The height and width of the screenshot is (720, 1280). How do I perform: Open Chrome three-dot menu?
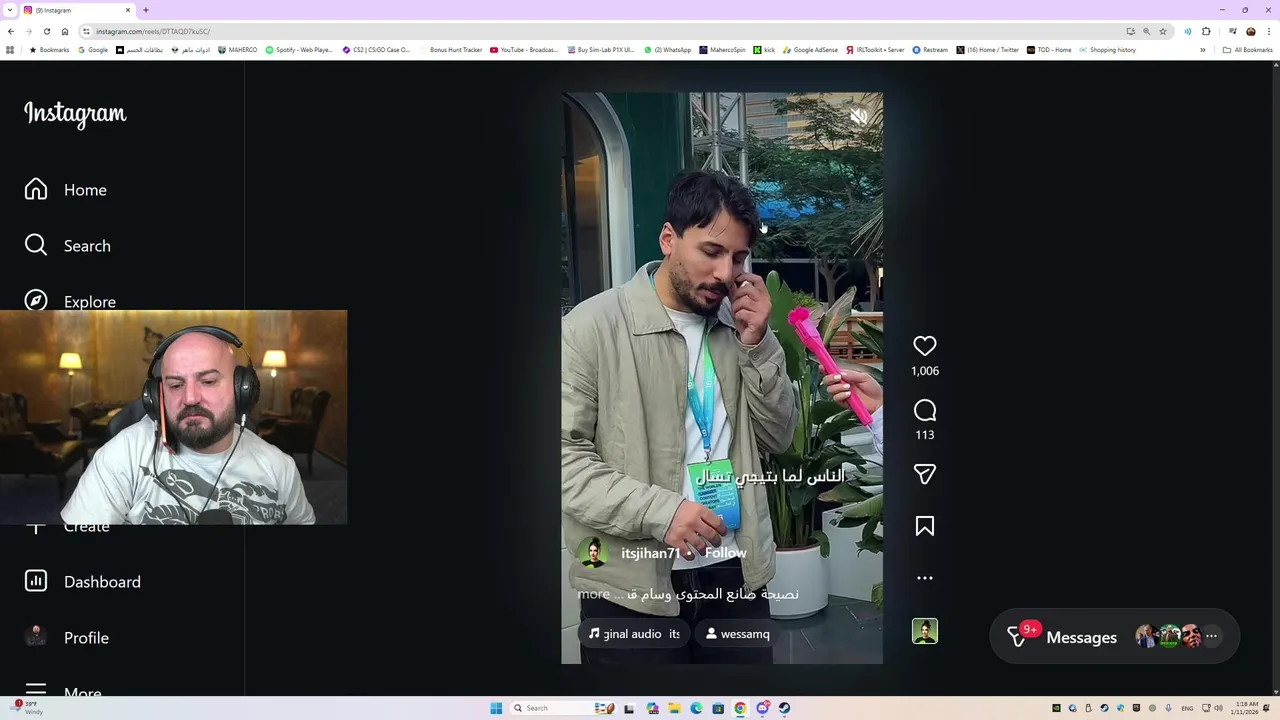[1269, 31]
